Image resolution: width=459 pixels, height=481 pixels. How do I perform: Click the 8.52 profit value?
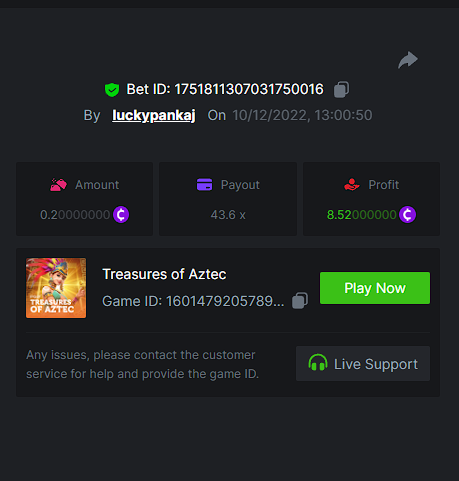[x=362, y=215]
